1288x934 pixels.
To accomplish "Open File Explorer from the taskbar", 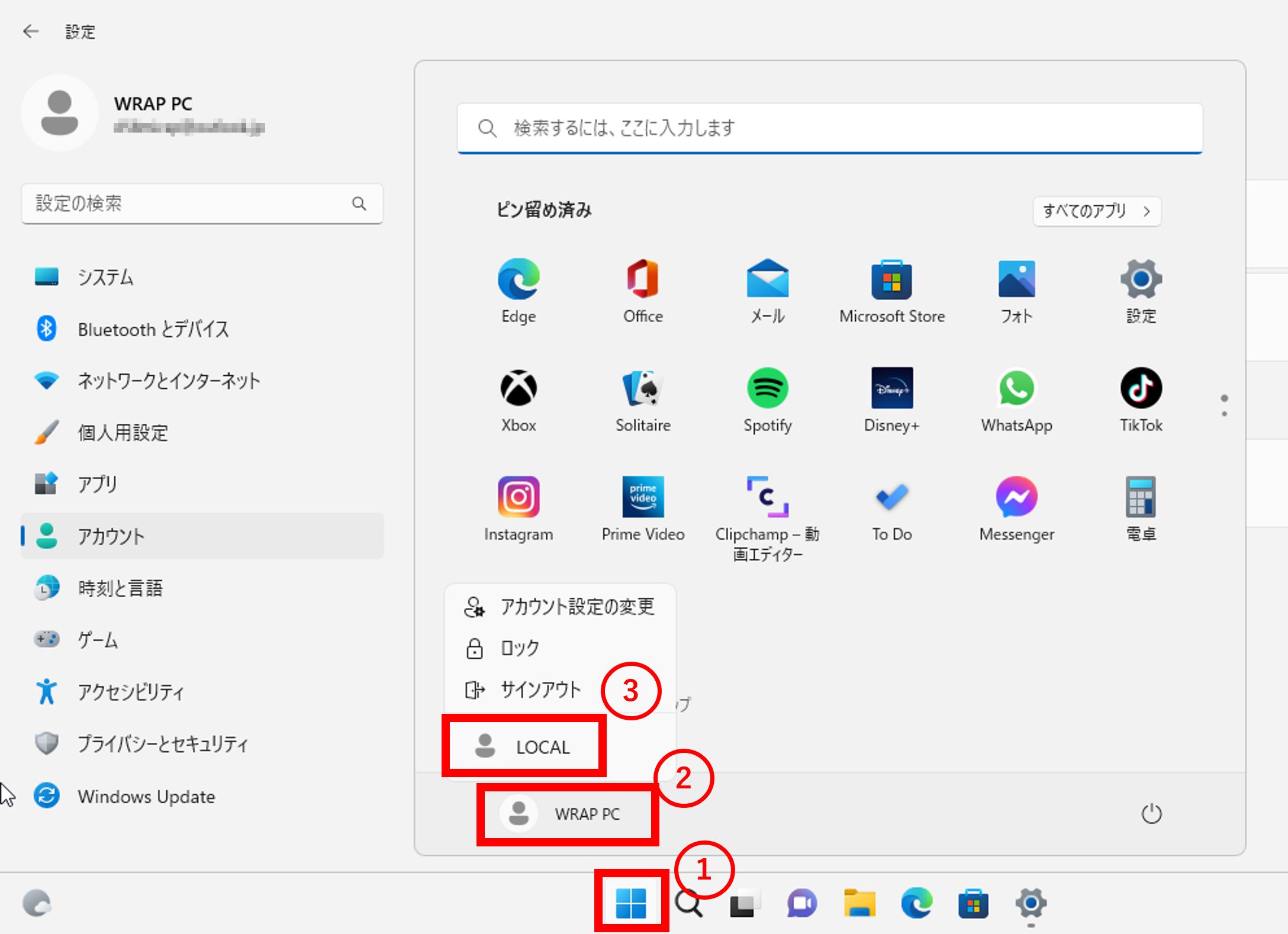I will 859,903.
